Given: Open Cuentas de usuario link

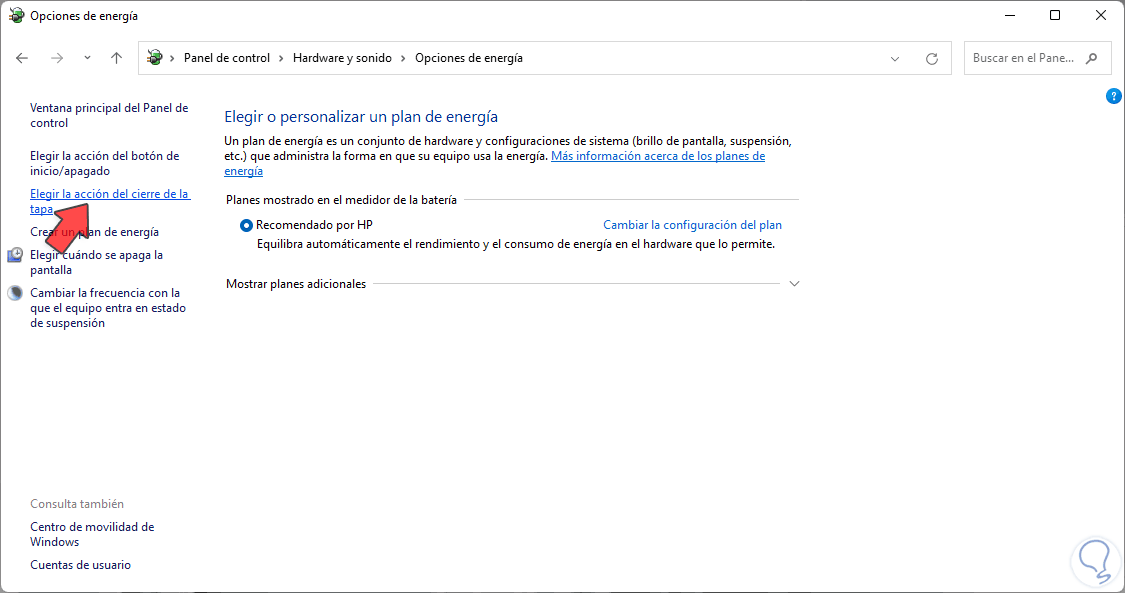Looking at the screenshot, I should (x=80, y=565).
